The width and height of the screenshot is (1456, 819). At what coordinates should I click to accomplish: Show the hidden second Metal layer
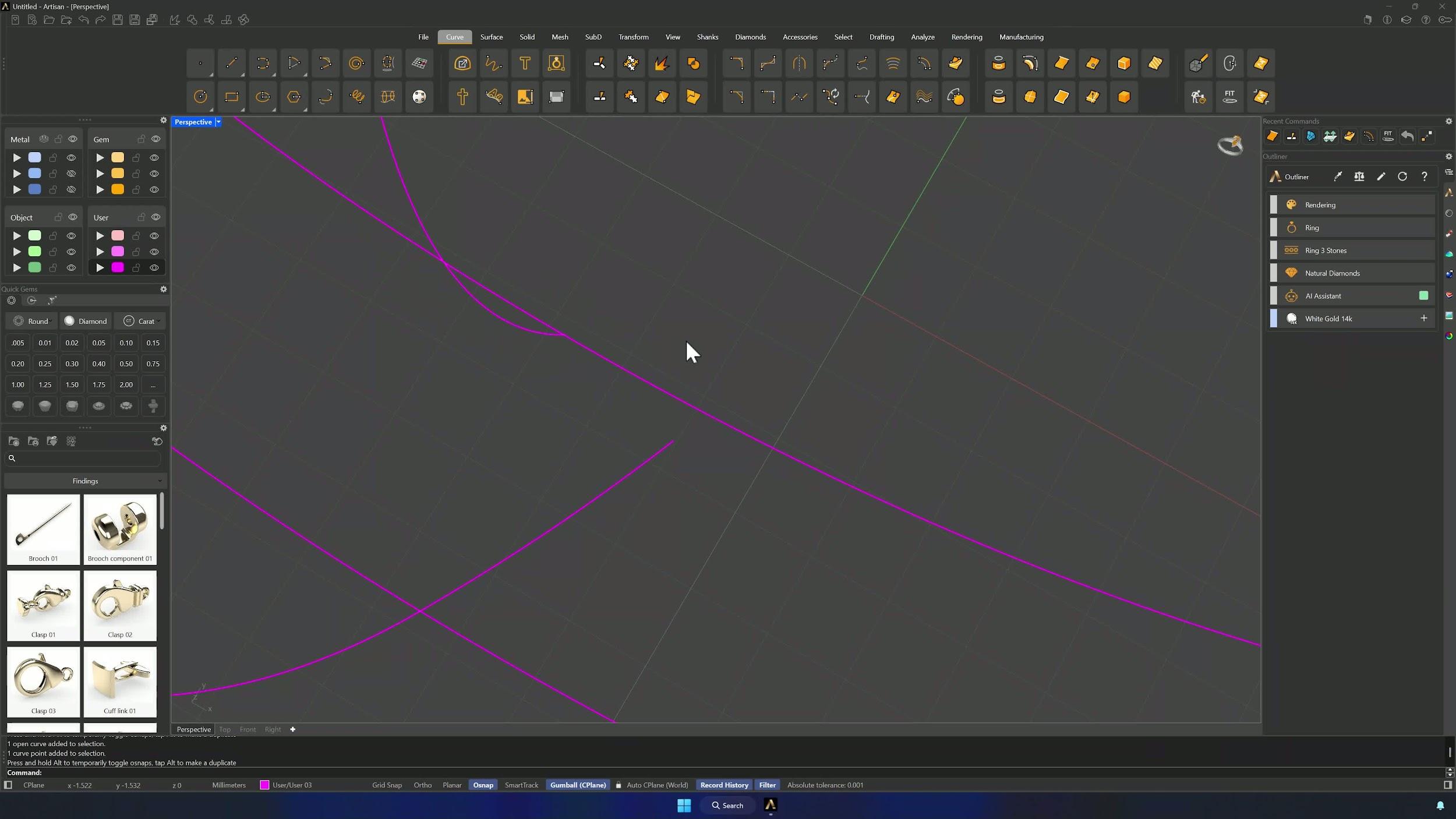(71, 174)
